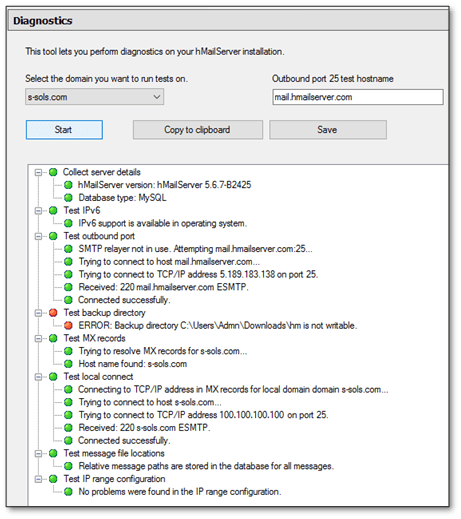
Task: Click the Outbound port 25 test hostname field
Action: [x=358, y=97]
